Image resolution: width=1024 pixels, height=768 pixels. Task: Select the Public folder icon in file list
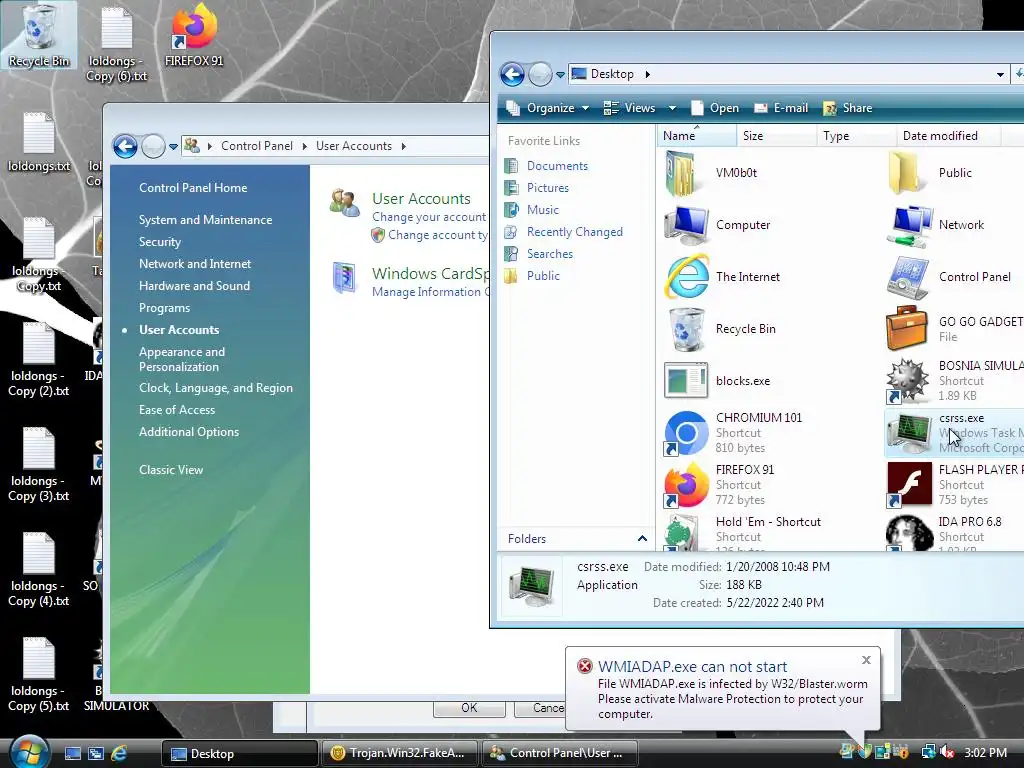coord(931,173)
